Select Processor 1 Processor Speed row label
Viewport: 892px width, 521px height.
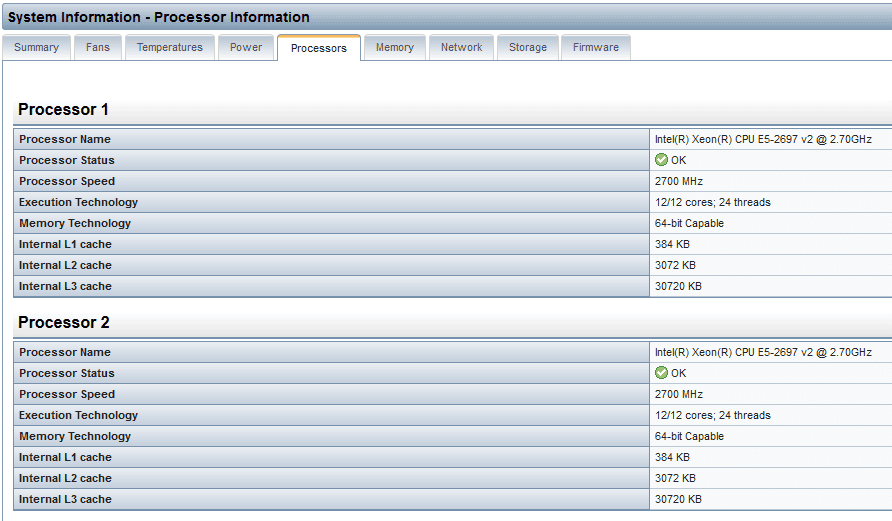tap(67, 181)
